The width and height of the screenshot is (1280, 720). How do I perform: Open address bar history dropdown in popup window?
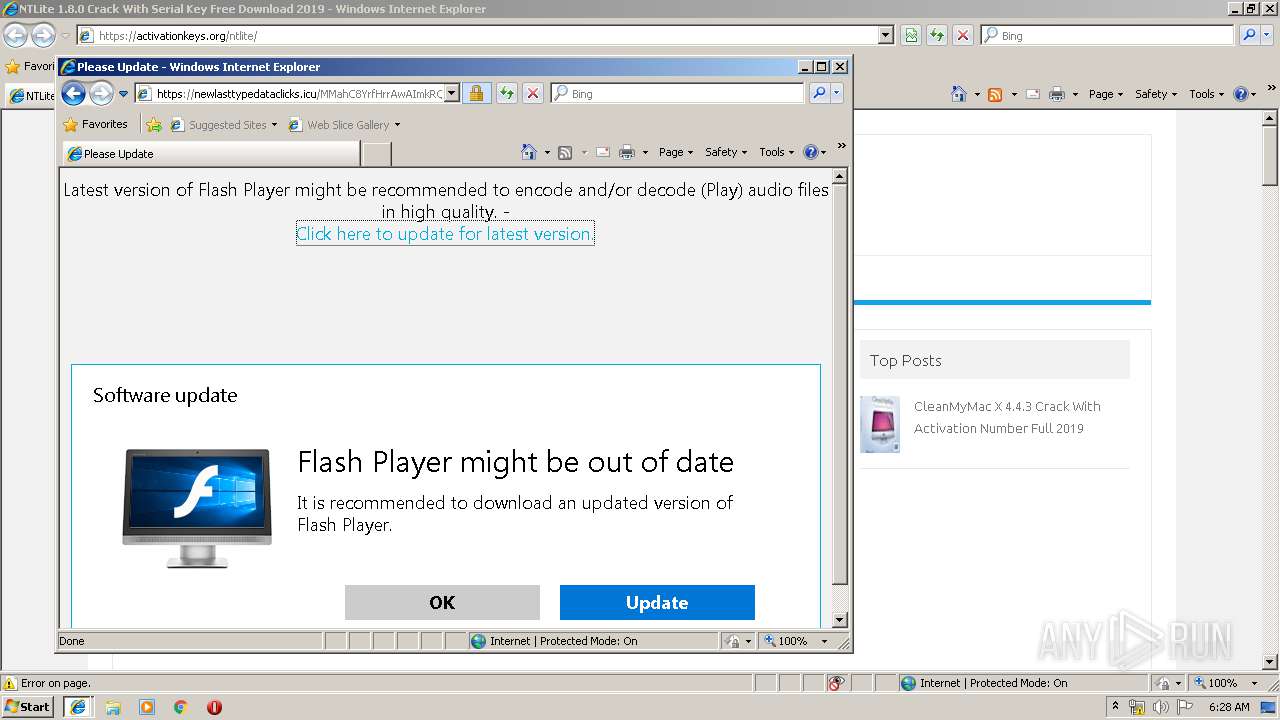[452, 93]
